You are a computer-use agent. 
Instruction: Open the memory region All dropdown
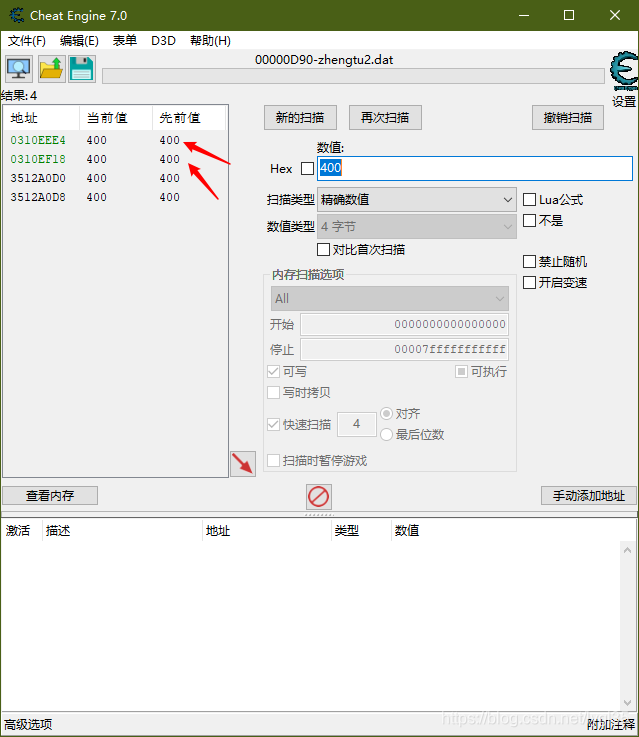390,298
